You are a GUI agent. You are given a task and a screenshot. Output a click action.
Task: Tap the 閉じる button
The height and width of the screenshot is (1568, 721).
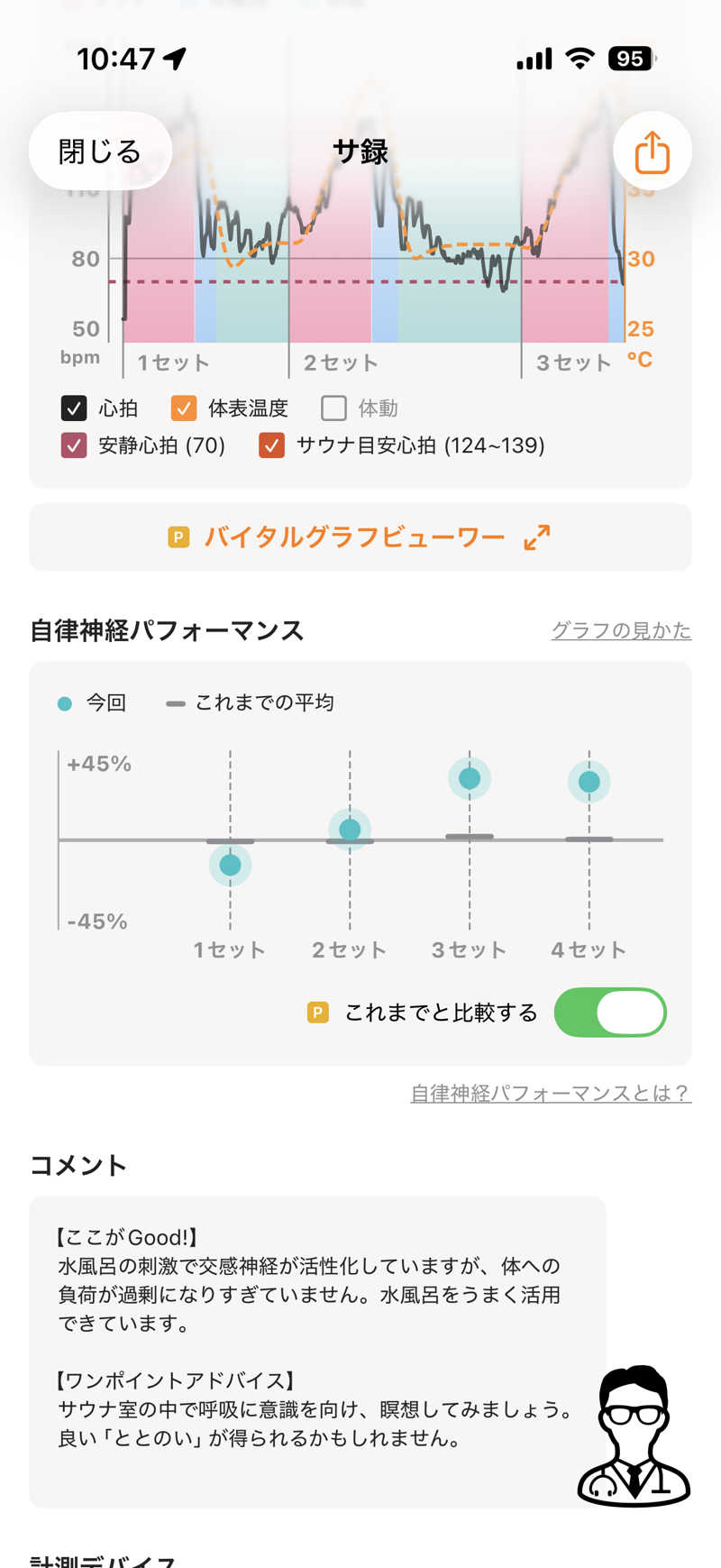pyautogui.click(x=100, y=151)
